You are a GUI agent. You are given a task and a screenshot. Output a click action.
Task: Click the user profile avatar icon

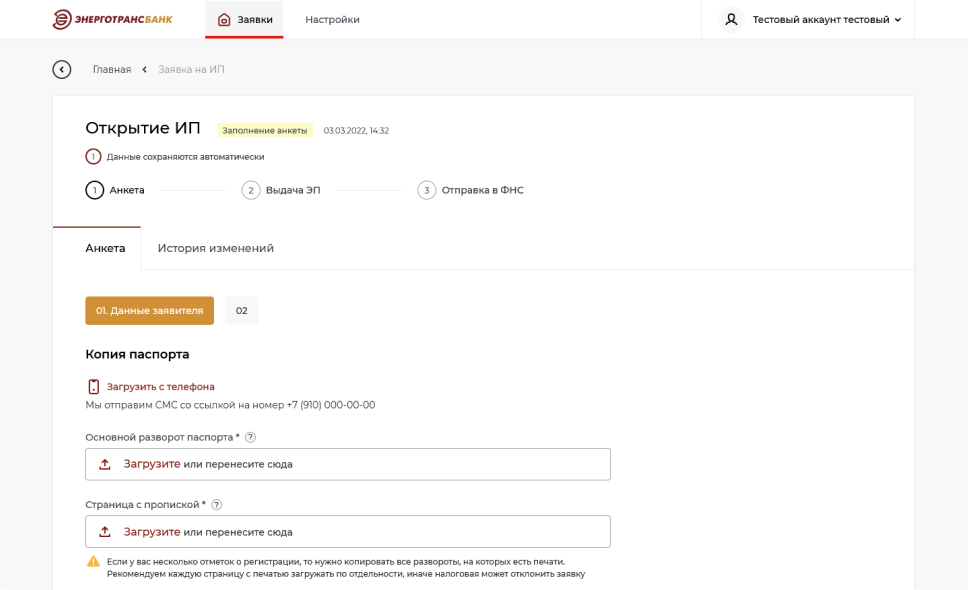(x=732, y=19)
